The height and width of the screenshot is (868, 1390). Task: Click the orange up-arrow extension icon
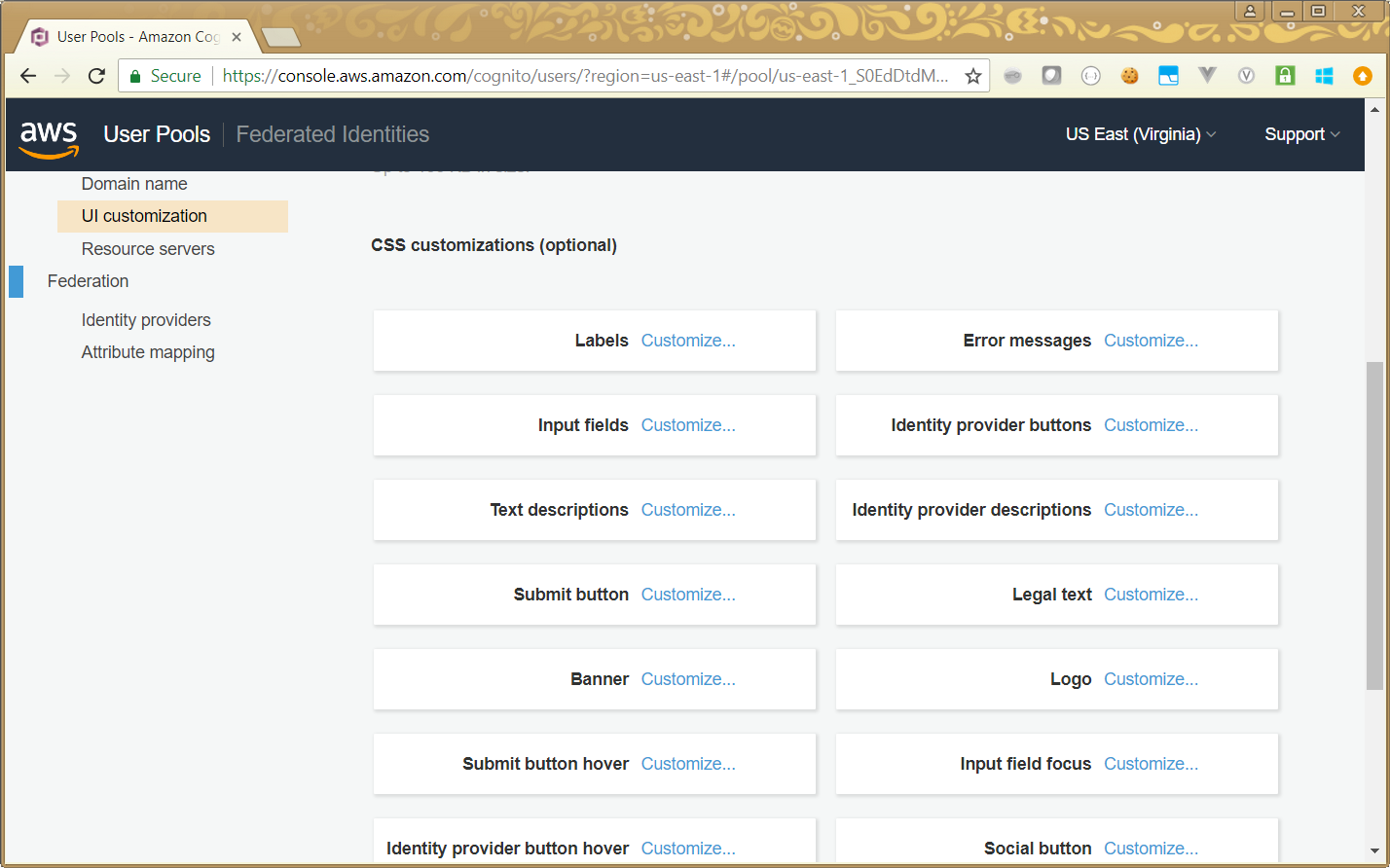[1363, 76]
